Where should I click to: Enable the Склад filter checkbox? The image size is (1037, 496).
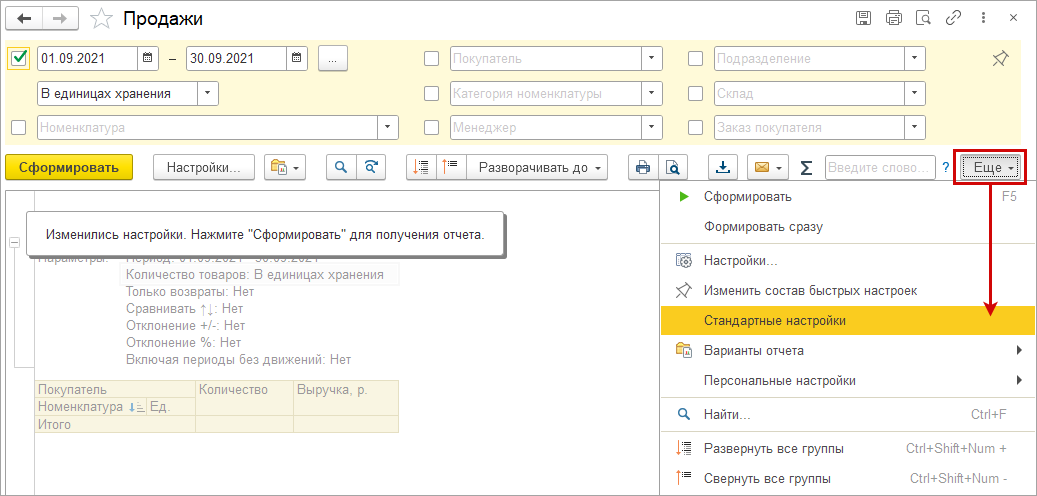696,93
